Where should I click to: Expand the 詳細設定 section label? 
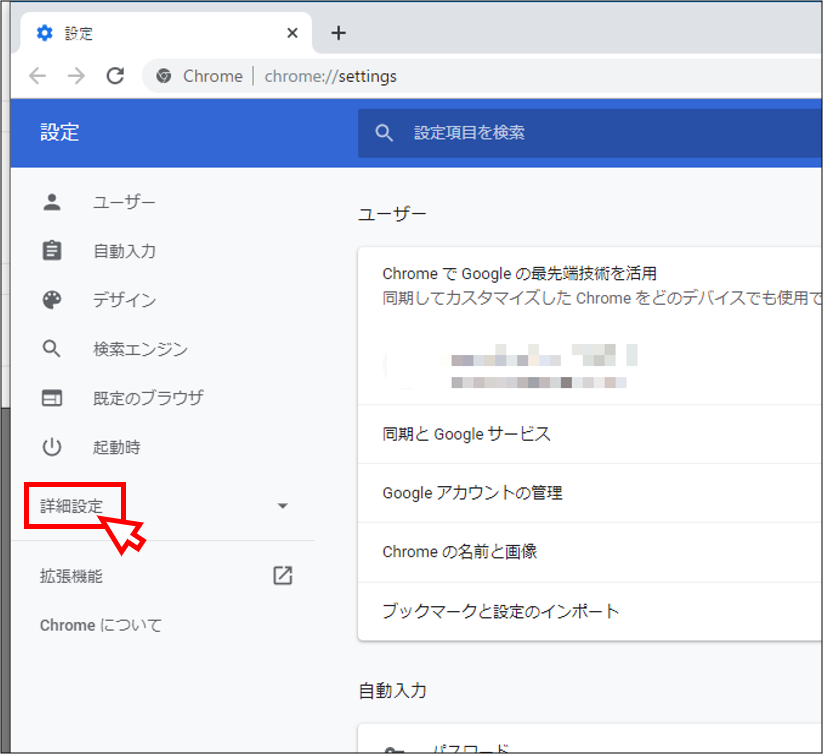(x=72, y=506)
